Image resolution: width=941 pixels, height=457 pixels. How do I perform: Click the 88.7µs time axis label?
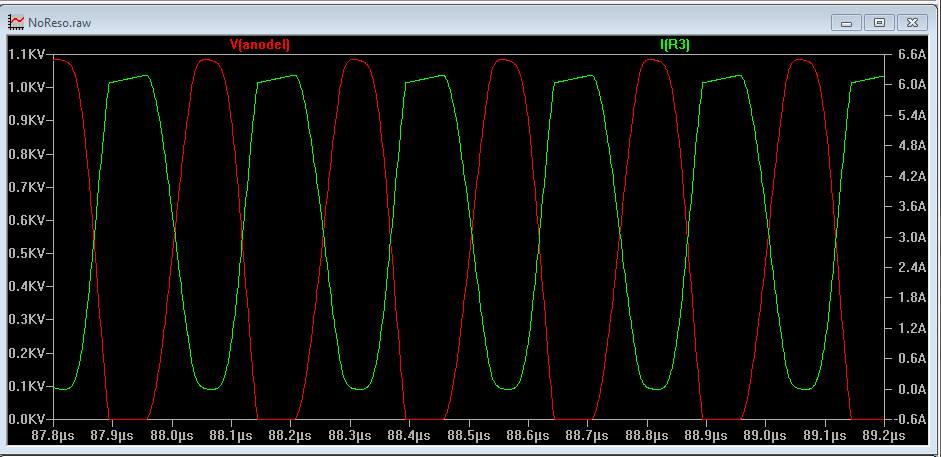coord(588,435)
